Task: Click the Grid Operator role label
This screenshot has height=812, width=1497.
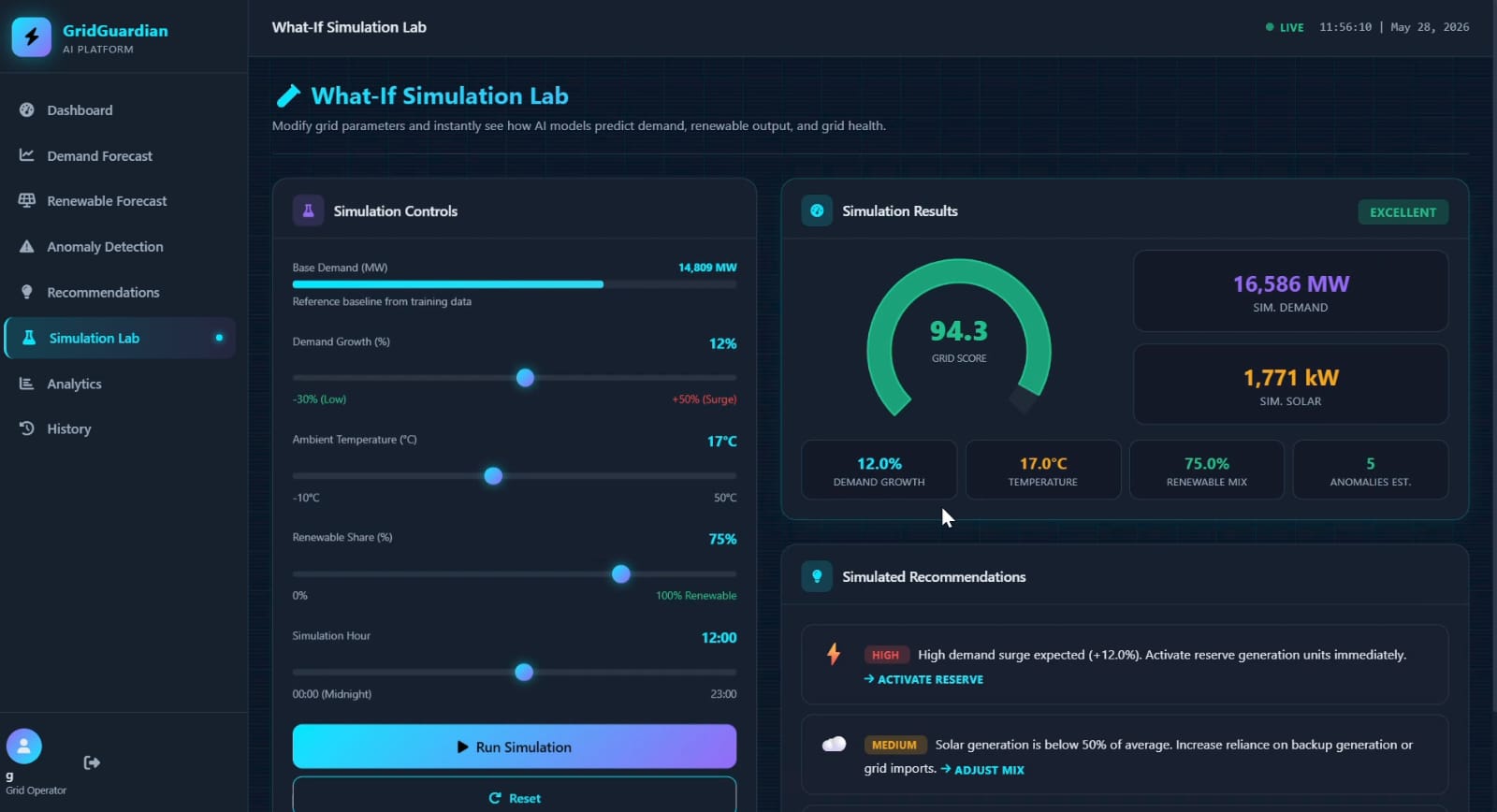Action: tap(36, 790)
